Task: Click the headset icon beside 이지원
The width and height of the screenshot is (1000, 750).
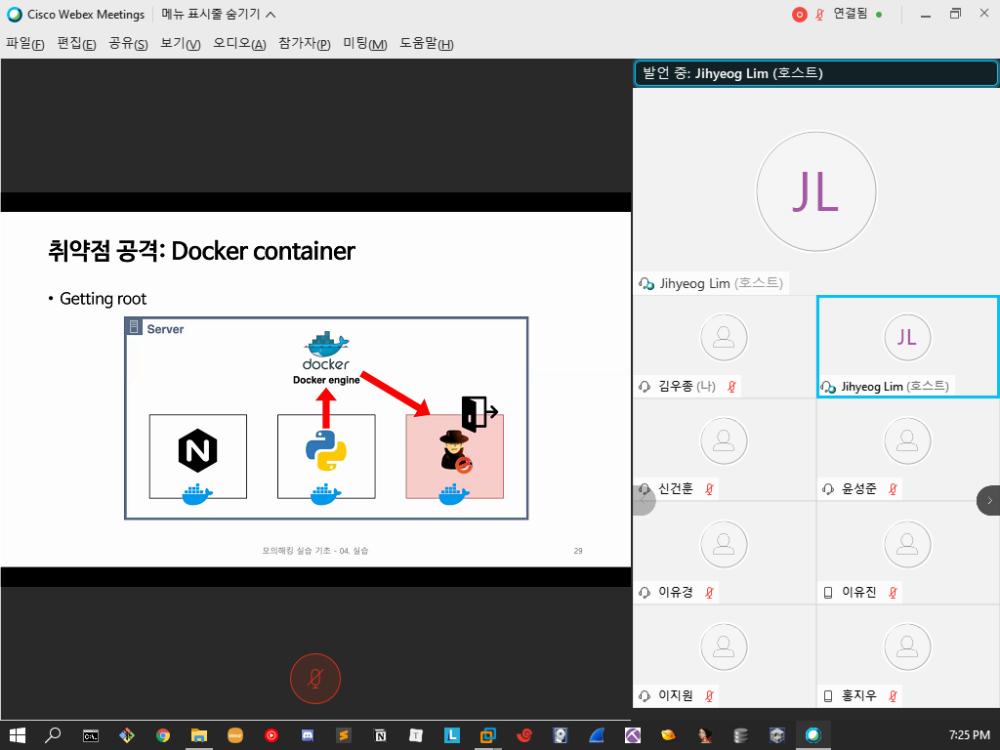Action: [645, 696]
